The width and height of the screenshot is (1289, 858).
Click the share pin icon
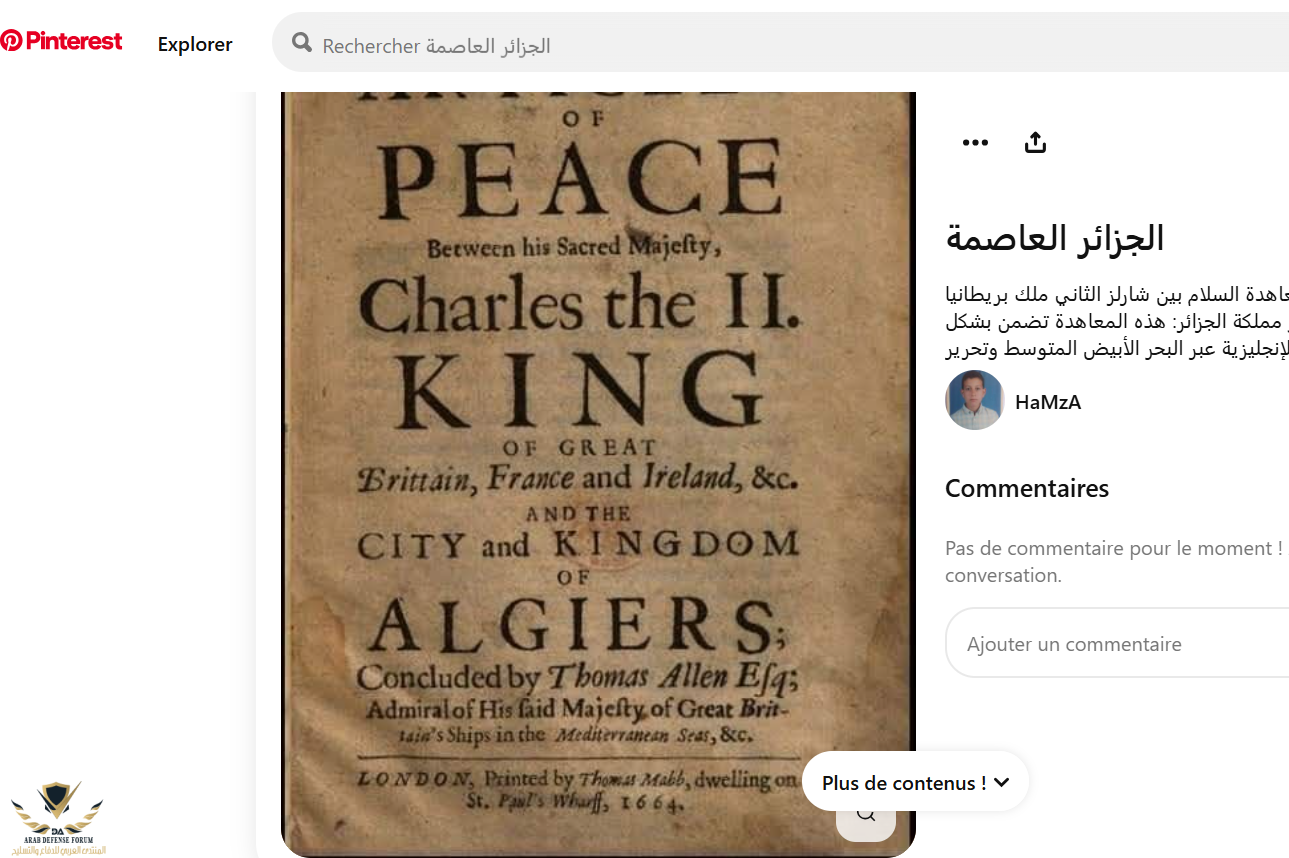[x=1035, y=142]
